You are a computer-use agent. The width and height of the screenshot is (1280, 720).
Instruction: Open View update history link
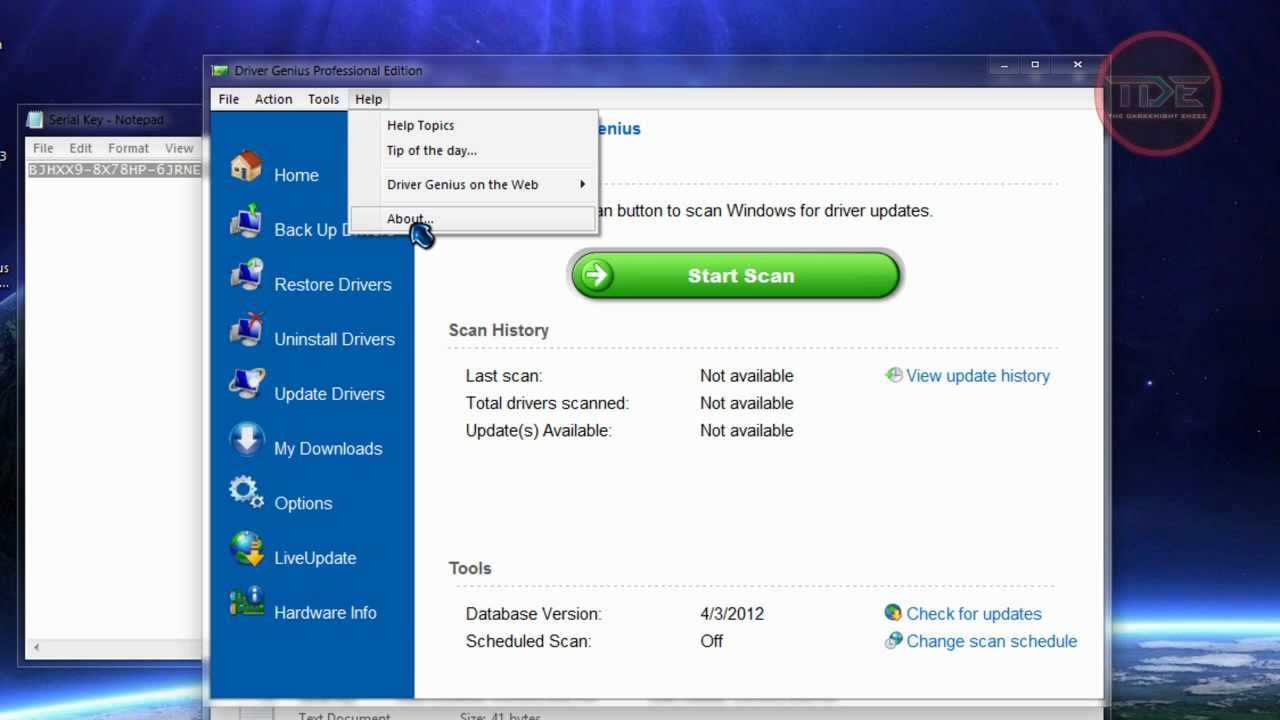click(x=977, y=376)
